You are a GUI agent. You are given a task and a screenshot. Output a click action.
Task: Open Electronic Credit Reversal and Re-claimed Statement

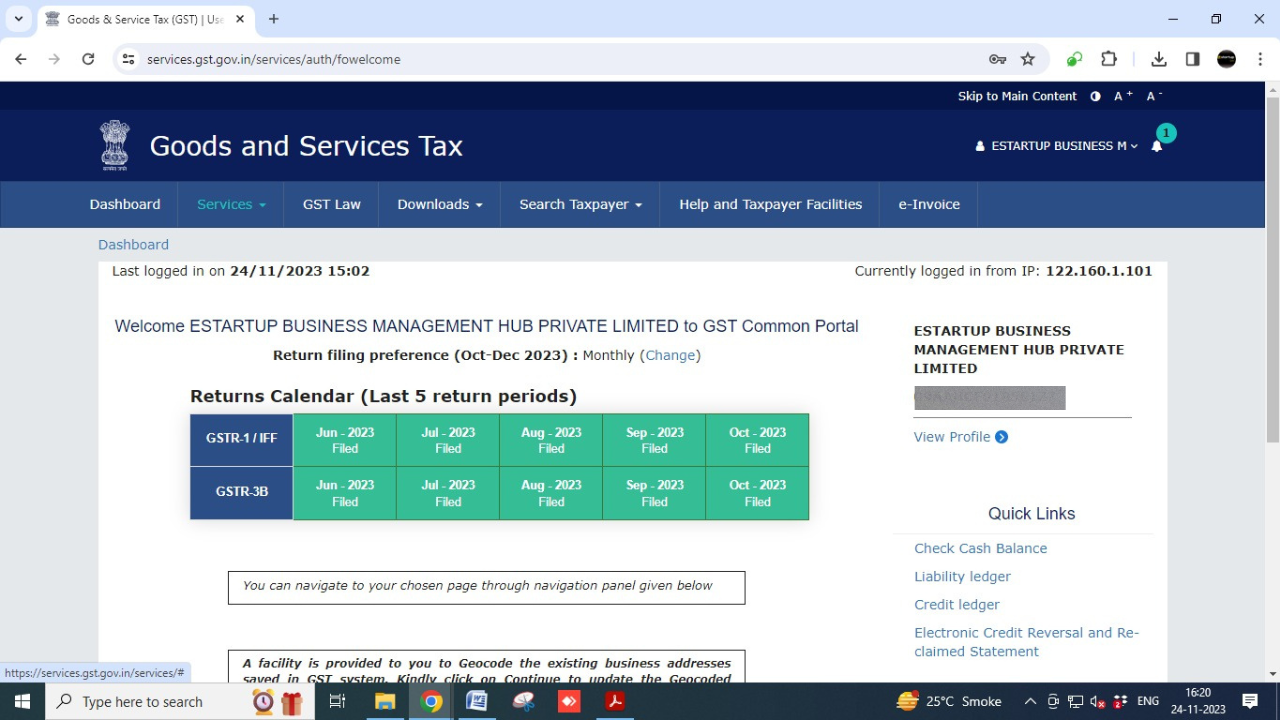[x=1026, y=642]
